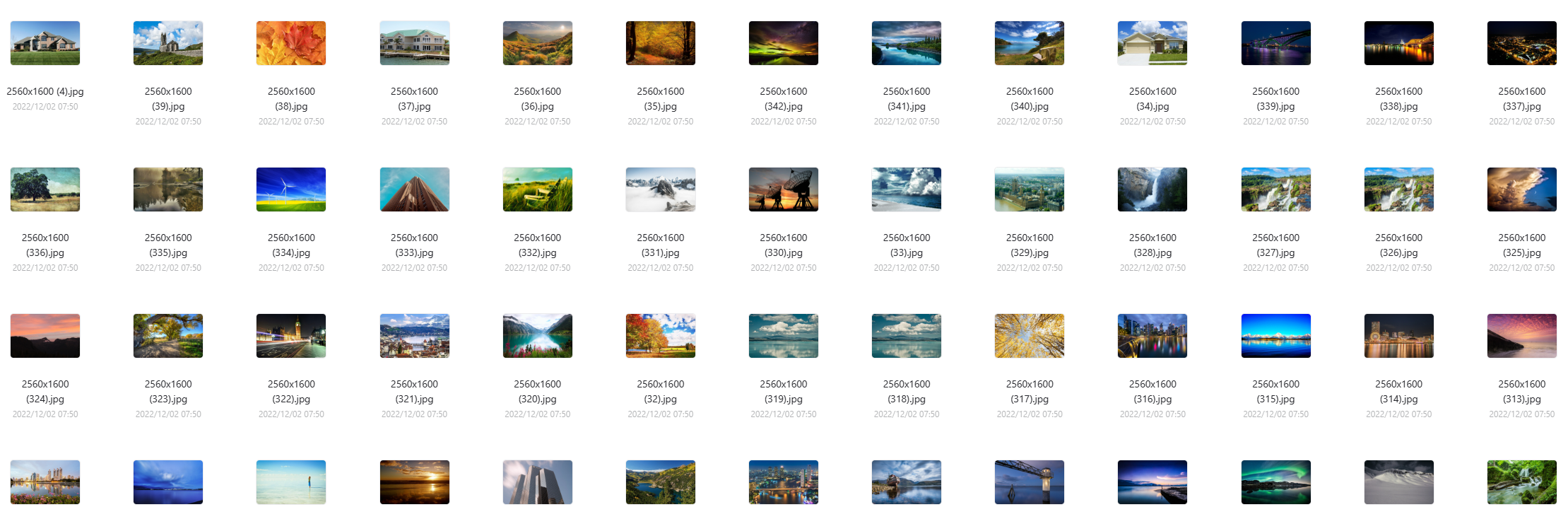Click the file name "2560x1600 (326).jpg"
This screenshot has width=1568, height=519.
[1399, 245]
